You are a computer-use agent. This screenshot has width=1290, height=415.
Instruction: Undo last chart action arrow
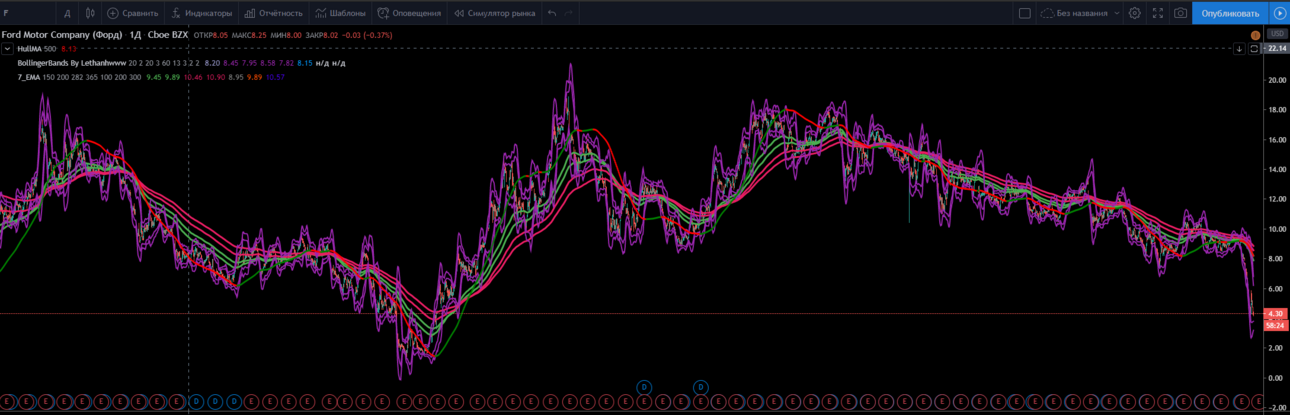tap(552, 14)
